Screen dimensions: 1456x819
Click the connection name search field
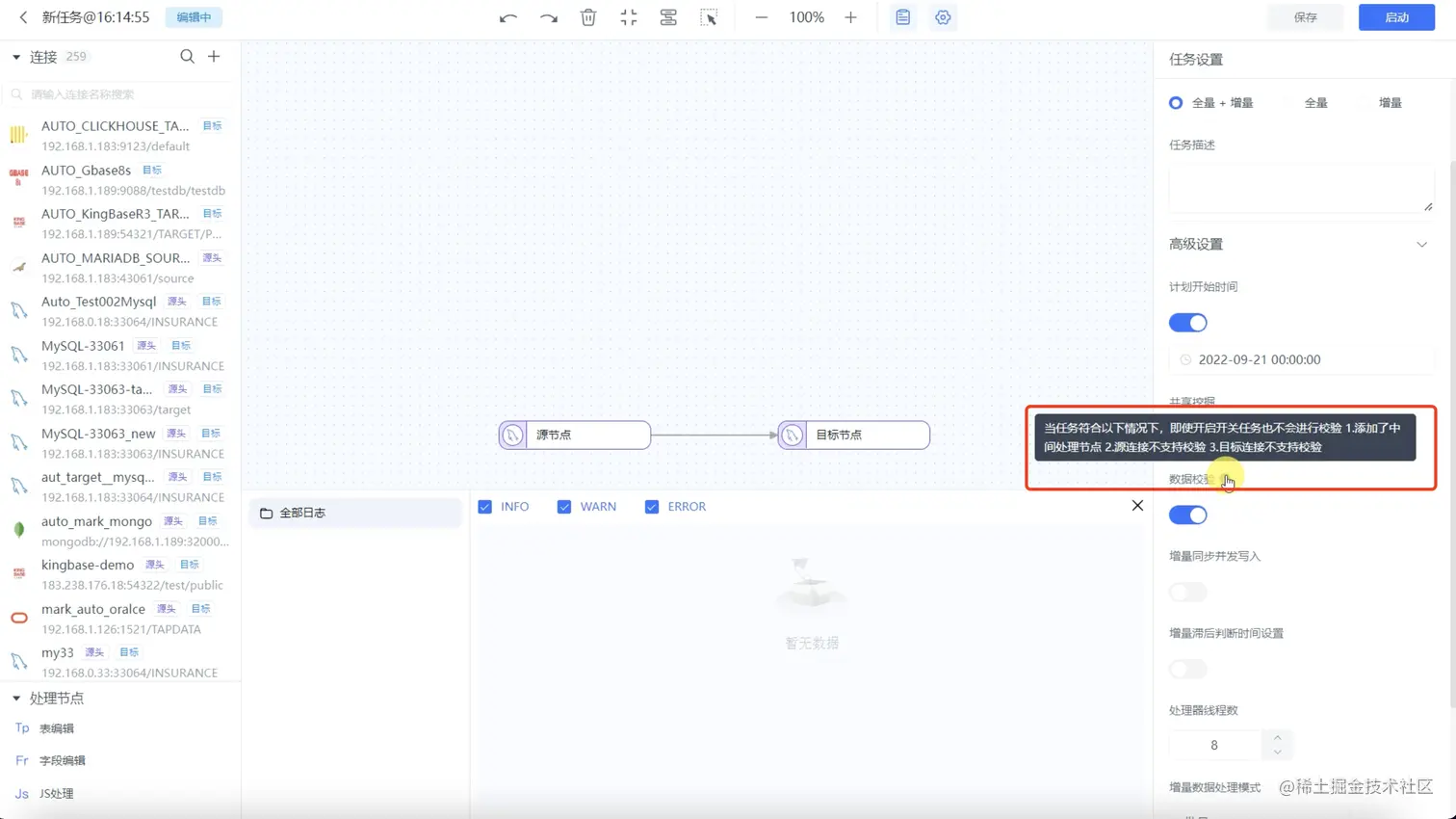[x=120, y=94]
